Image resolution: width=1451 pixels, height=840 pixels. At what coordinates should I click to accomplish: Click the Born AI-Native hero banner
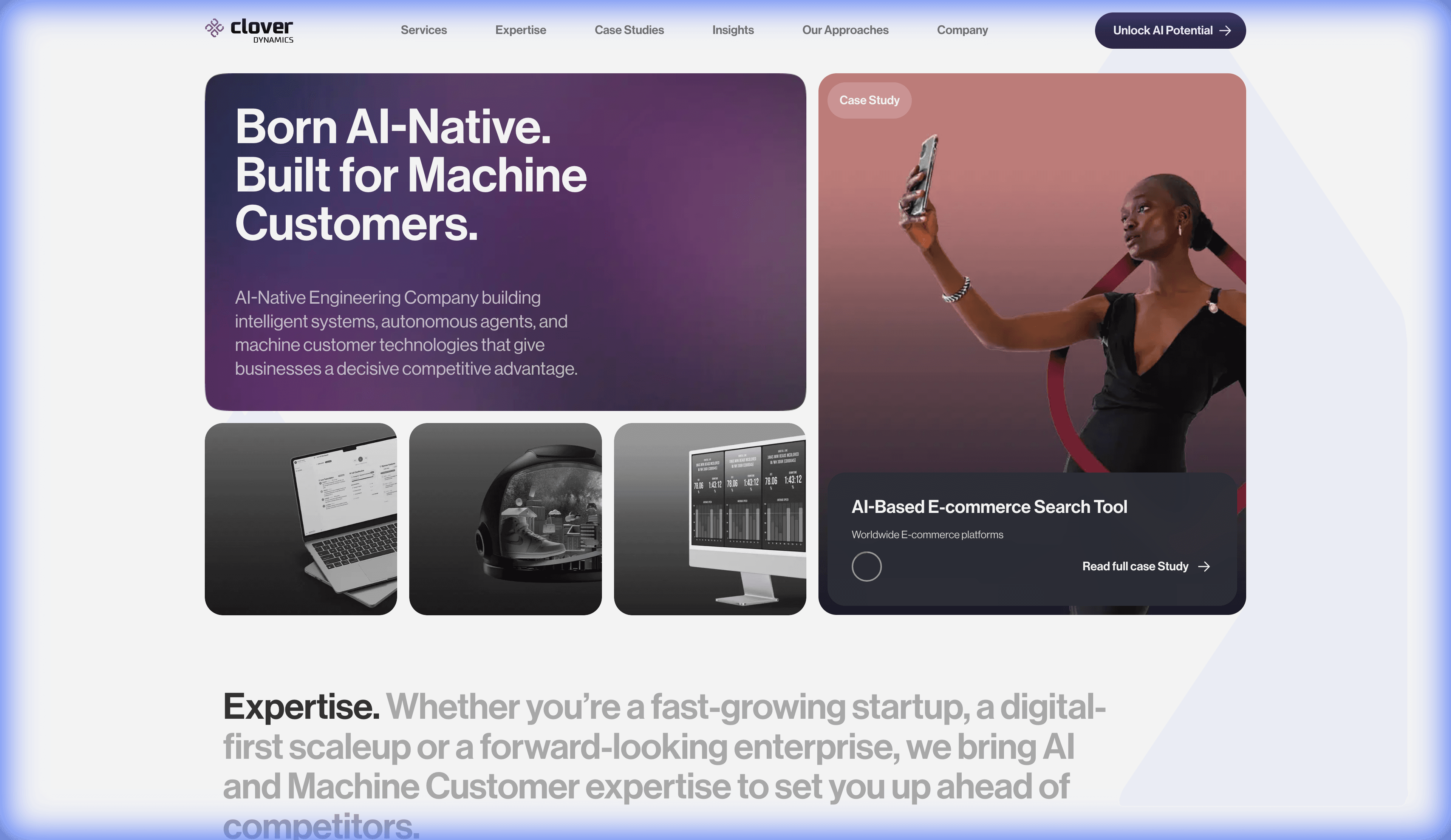[x=505, y=242]
